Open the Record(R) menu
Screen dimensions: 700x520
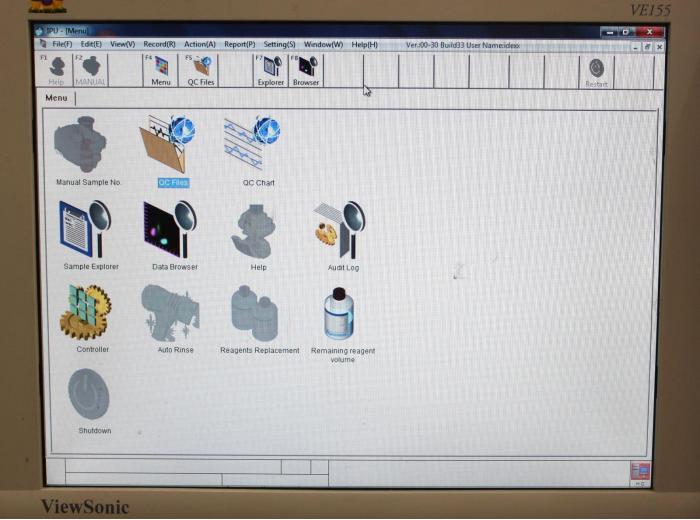[159, 44]
